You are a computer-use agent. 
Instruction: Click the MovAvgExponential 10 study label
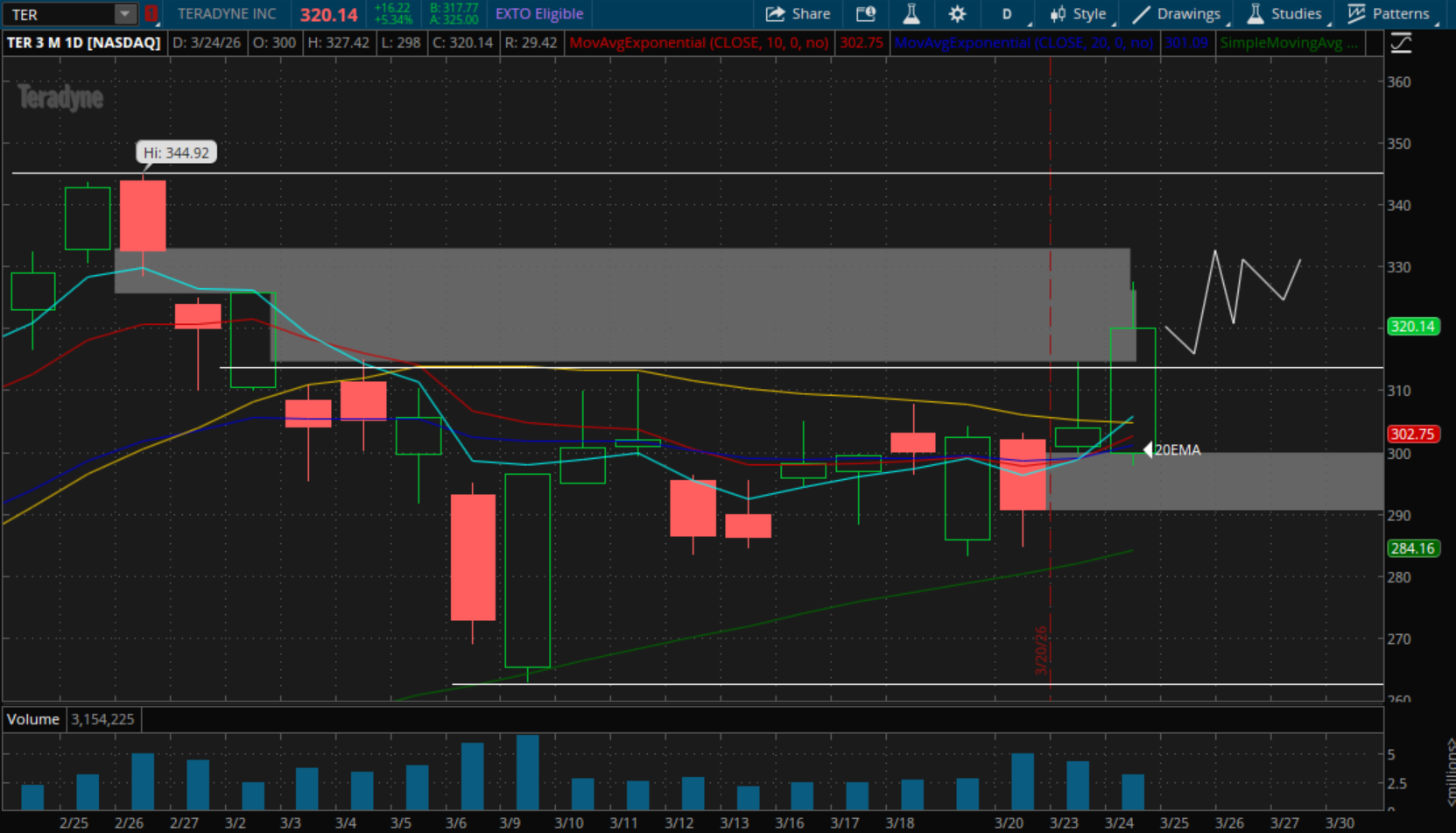click(x=699, y=43)
